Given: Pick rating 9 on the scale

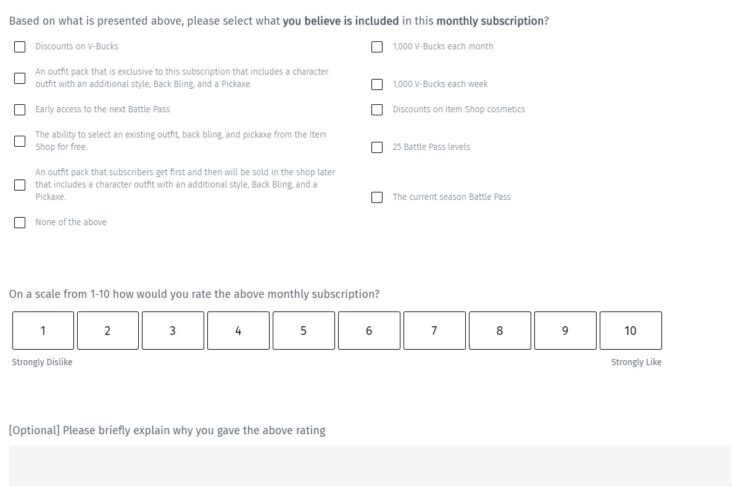Looking at the screenshot, I should coord(565,330).
